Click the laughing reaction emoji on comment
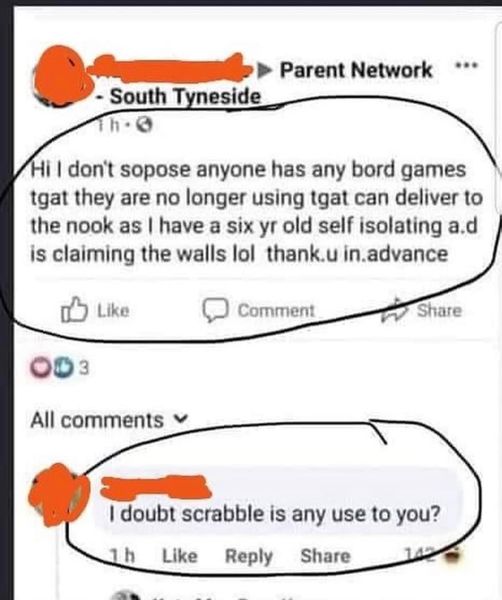This screenshot has height=600, width=502. pos(453,554)
